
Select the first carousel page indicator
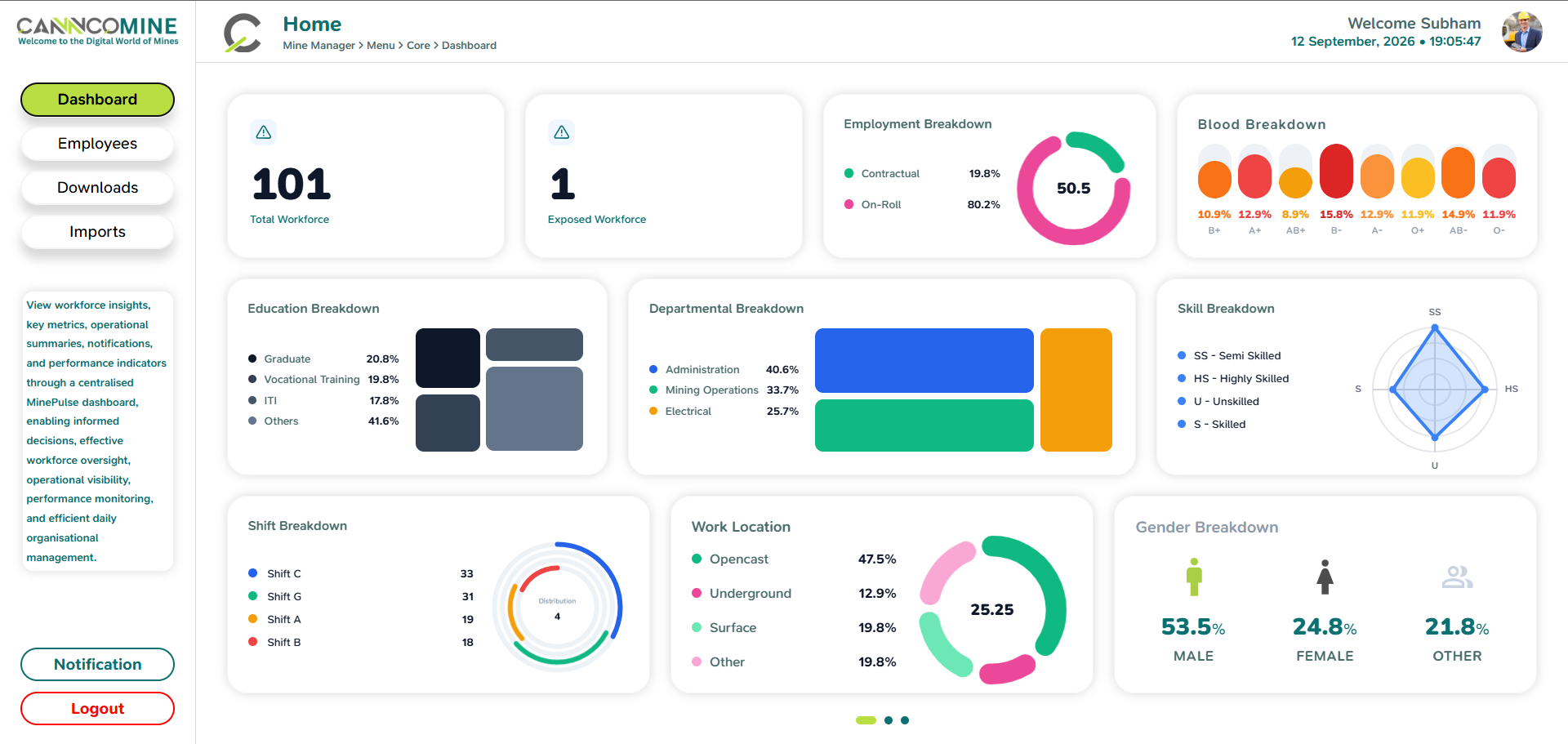(866, 720)
